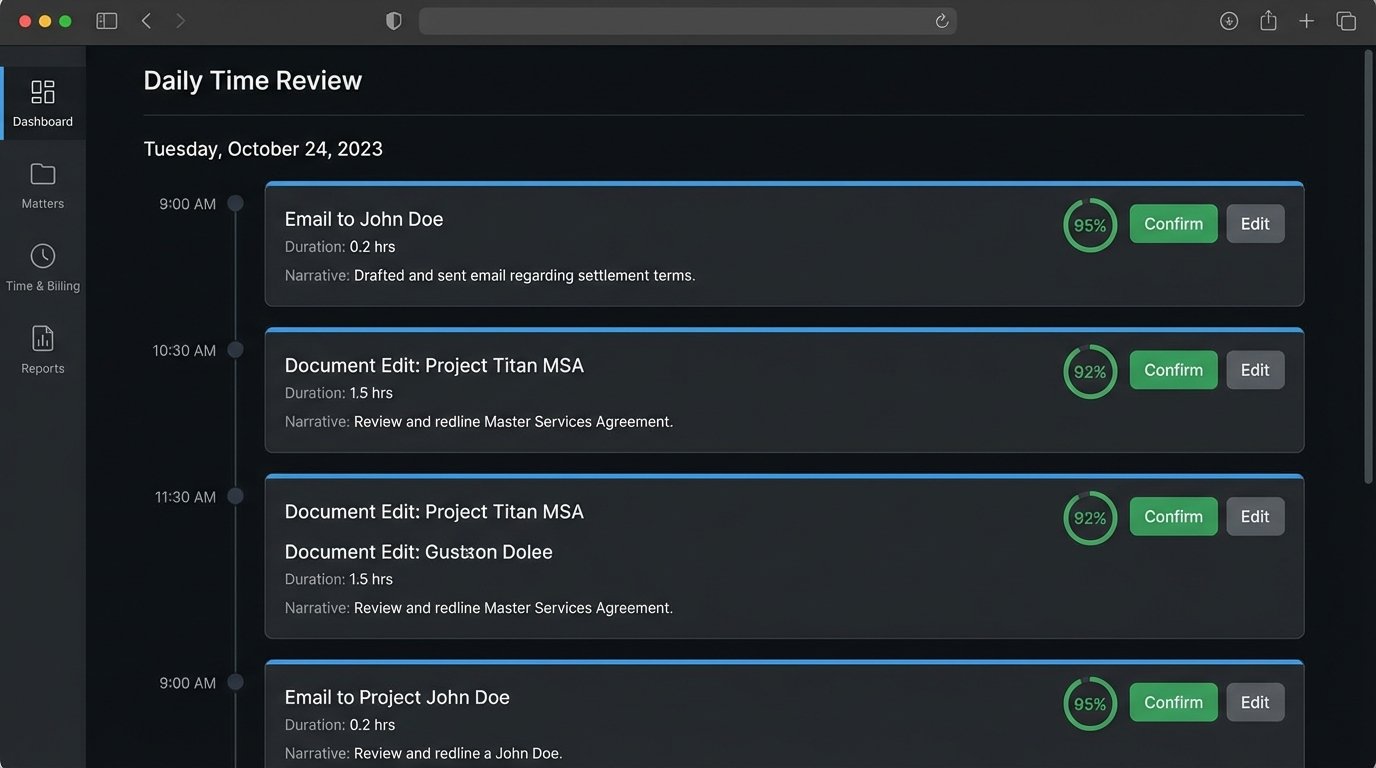Open a new tab with the plus icon
This screenshot has height=768, width=1376.
point(1307,20)
